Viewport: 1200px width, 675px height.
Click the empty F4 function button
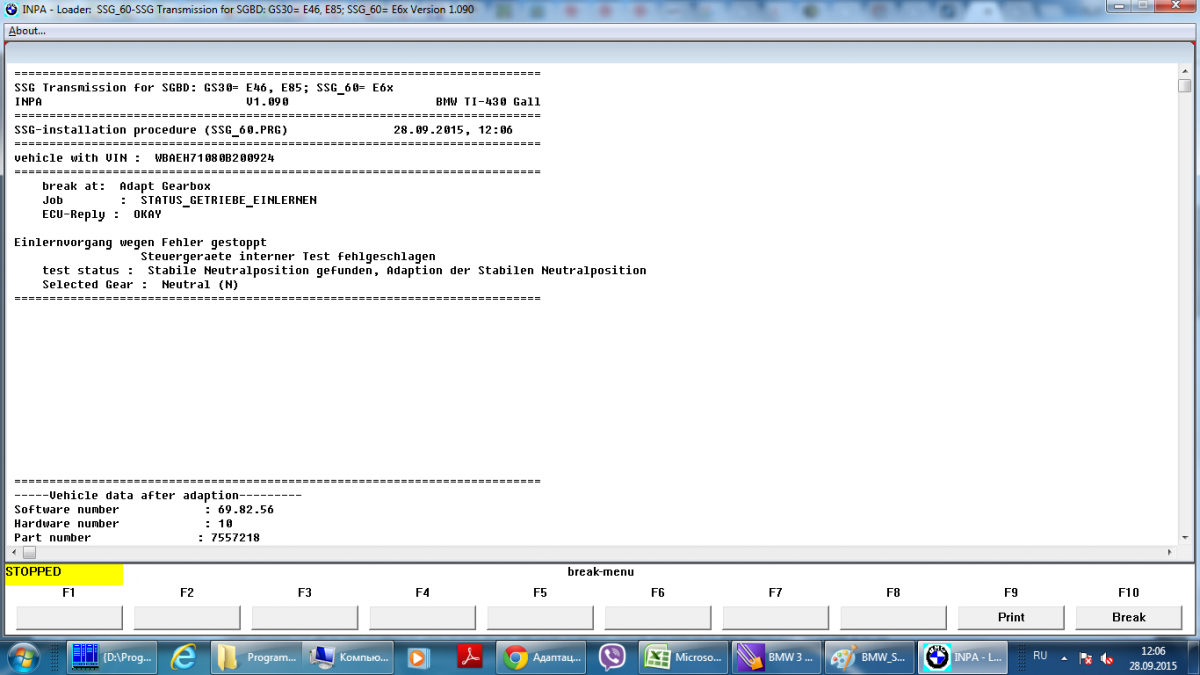tap(423, 617)
